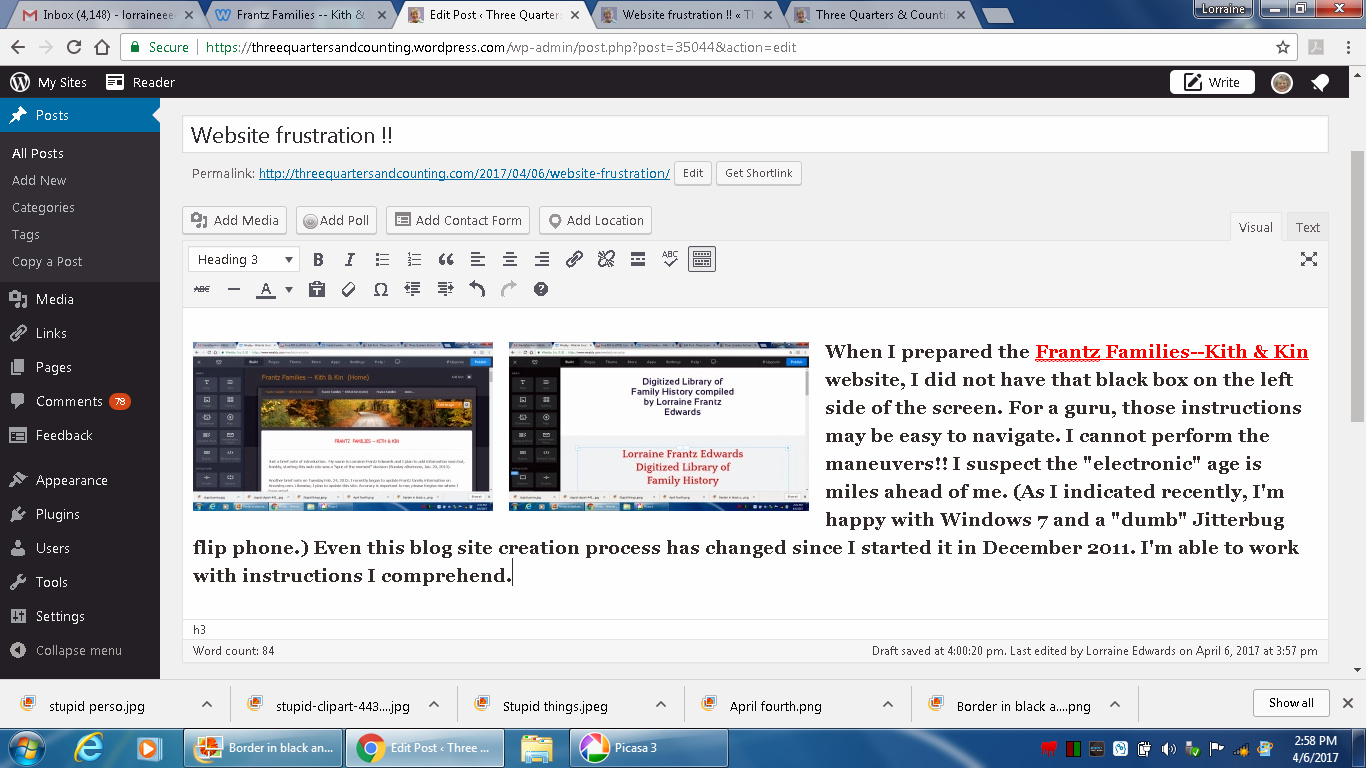Image resolution: width=1366 pixels, height=768 pixels.
Task: Click the insert/edit link icon
Action: [x=574, y=260]
